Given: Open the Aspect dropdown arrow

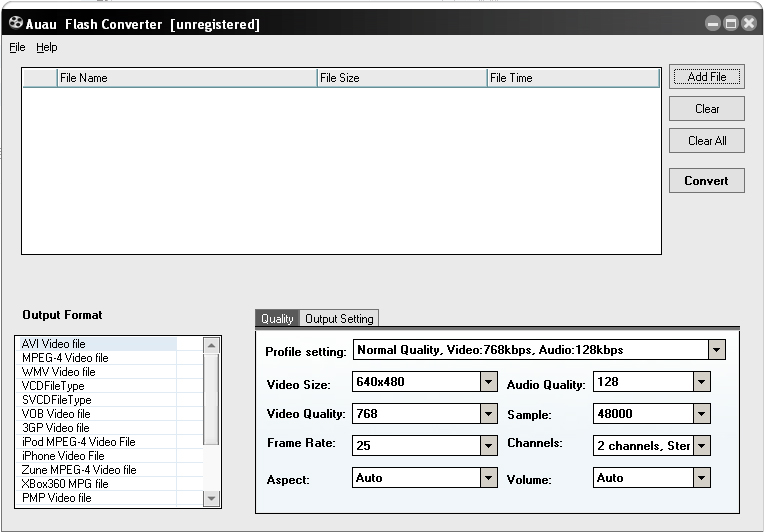Looking at the screenshot, I should coord(488,477).
